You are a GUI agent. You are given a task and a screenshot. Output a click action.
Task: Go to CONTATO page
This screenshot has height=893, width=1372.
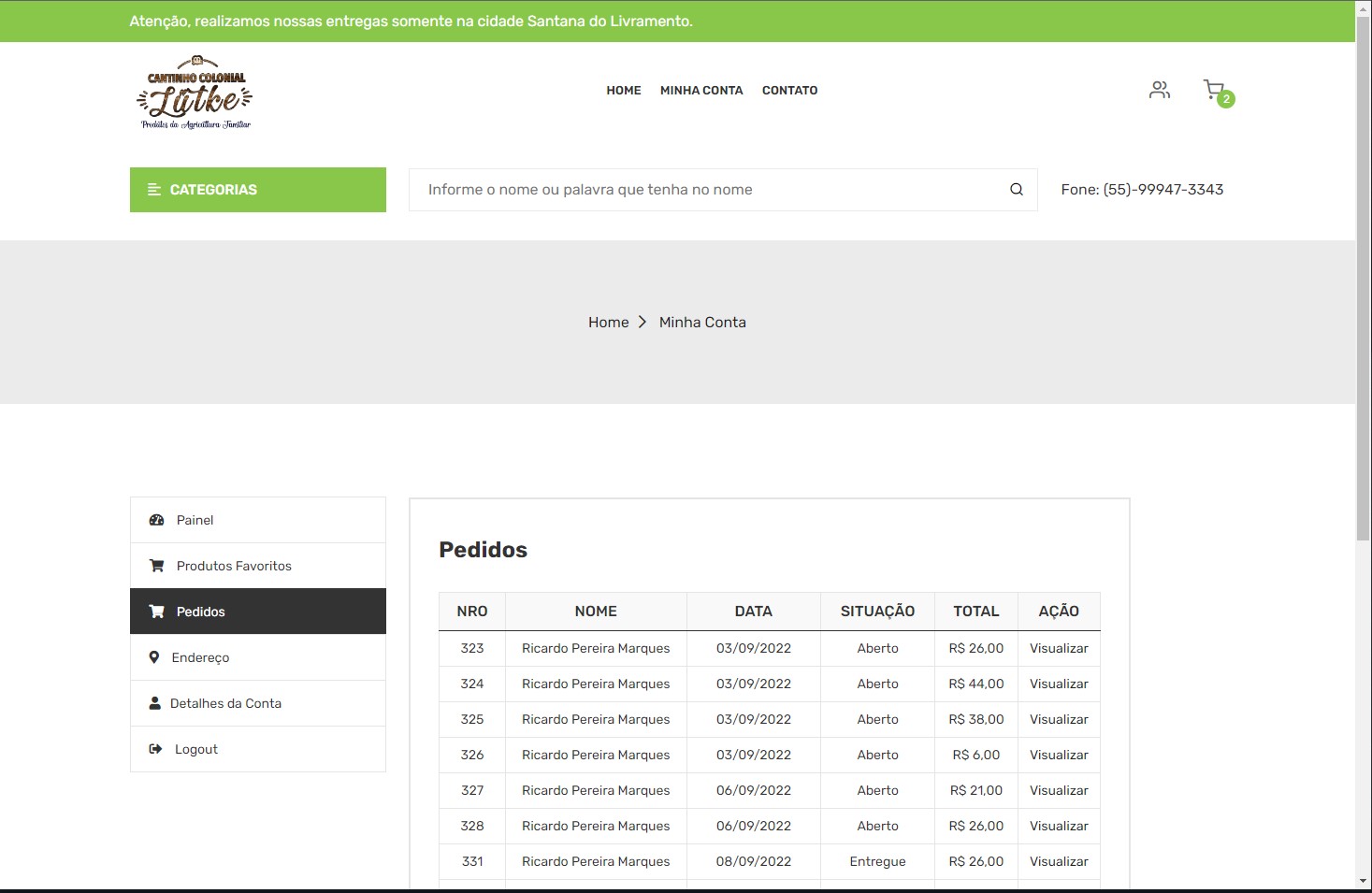[x=789, y=91]
